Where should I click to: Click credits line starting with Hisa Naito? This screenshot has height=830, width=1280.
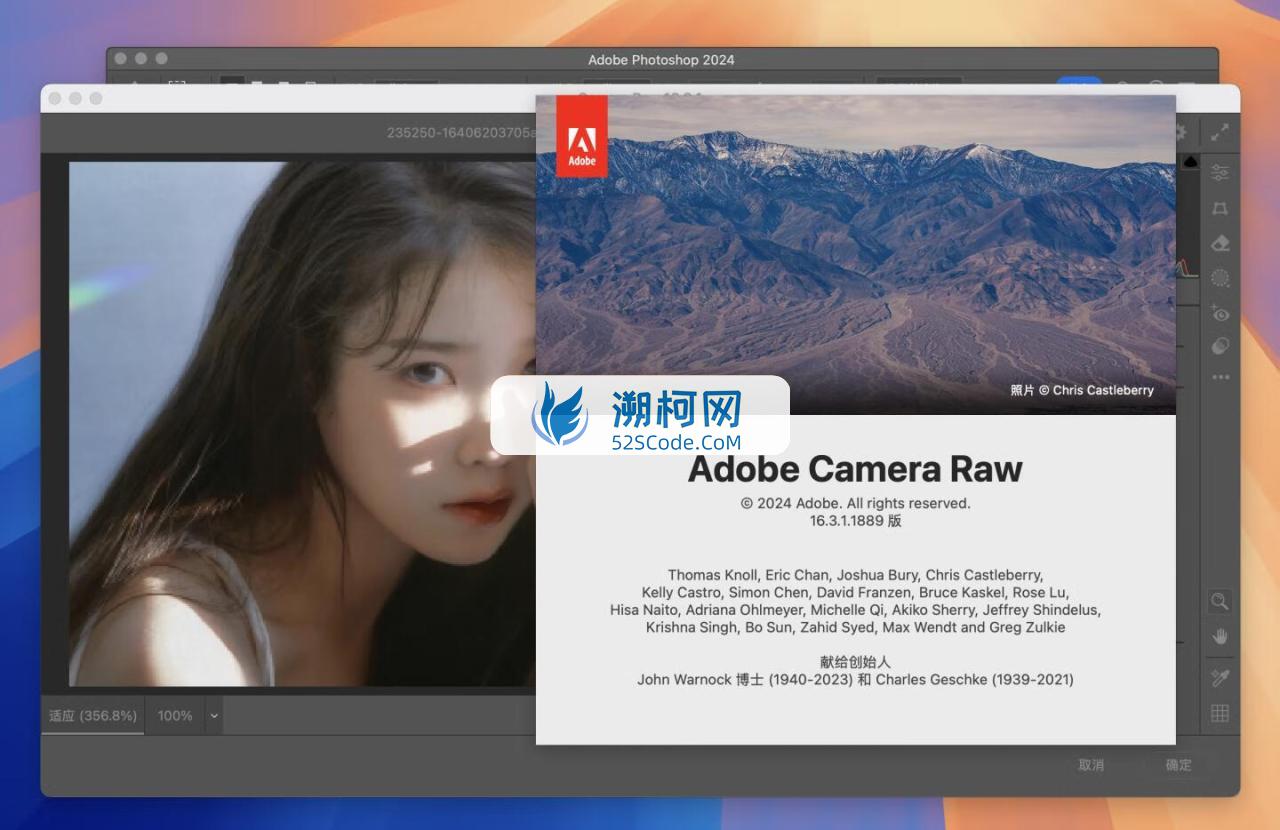click(855, 609)
